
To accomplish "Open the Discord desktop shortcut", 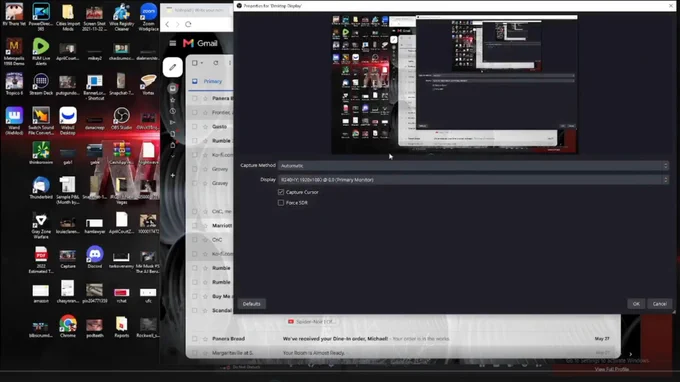I will point(95,257).
